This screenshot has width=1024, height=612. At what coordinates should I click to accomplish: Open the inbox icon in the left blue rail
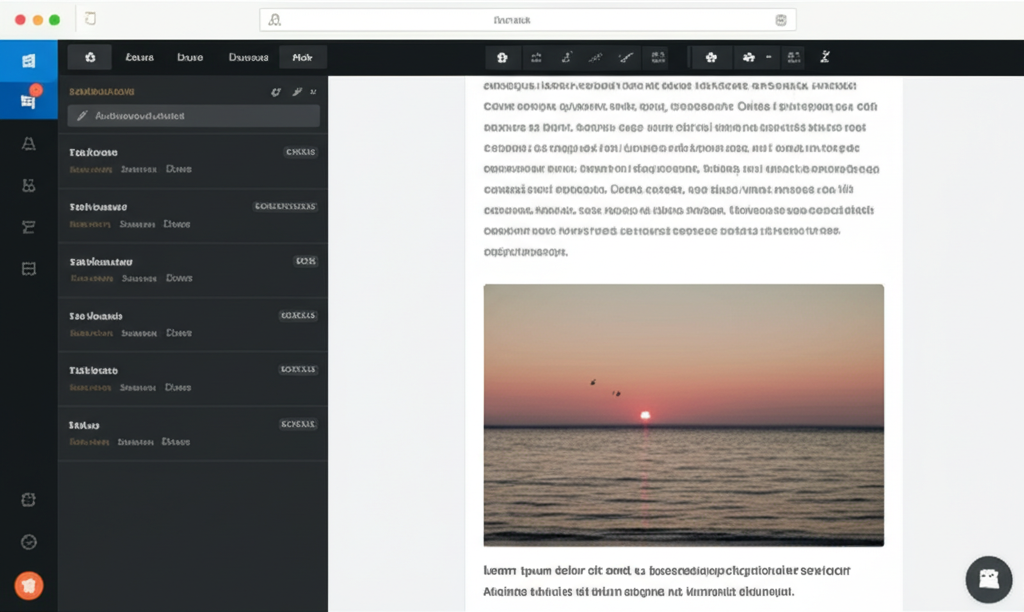29,59
